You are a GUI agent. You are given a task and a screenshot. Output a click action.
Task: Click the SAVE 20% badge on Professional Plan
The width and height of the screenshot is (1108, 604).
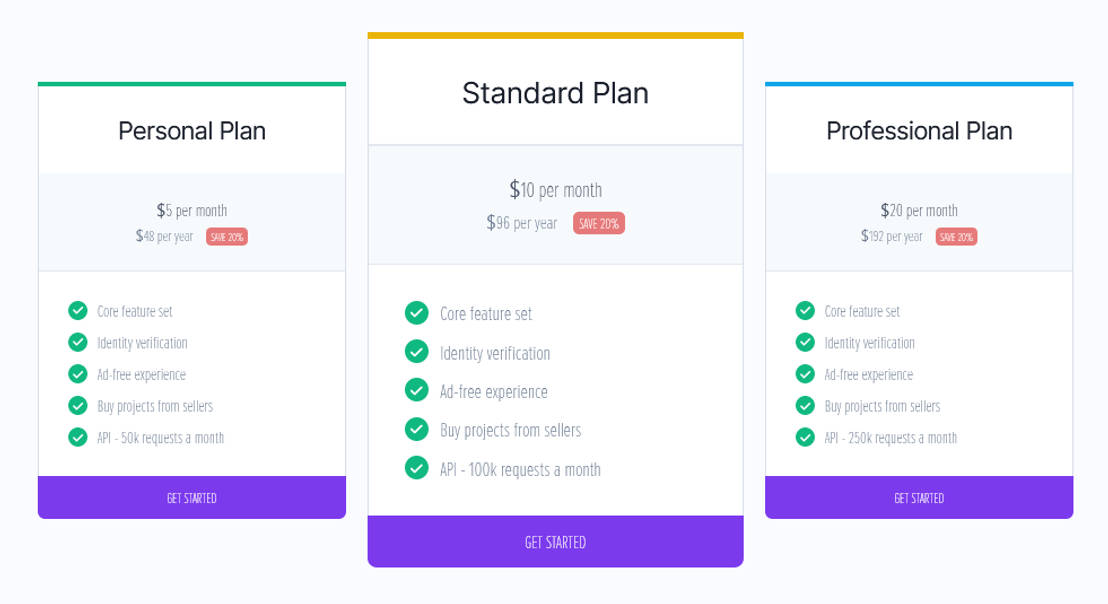[x=955, y=236]
